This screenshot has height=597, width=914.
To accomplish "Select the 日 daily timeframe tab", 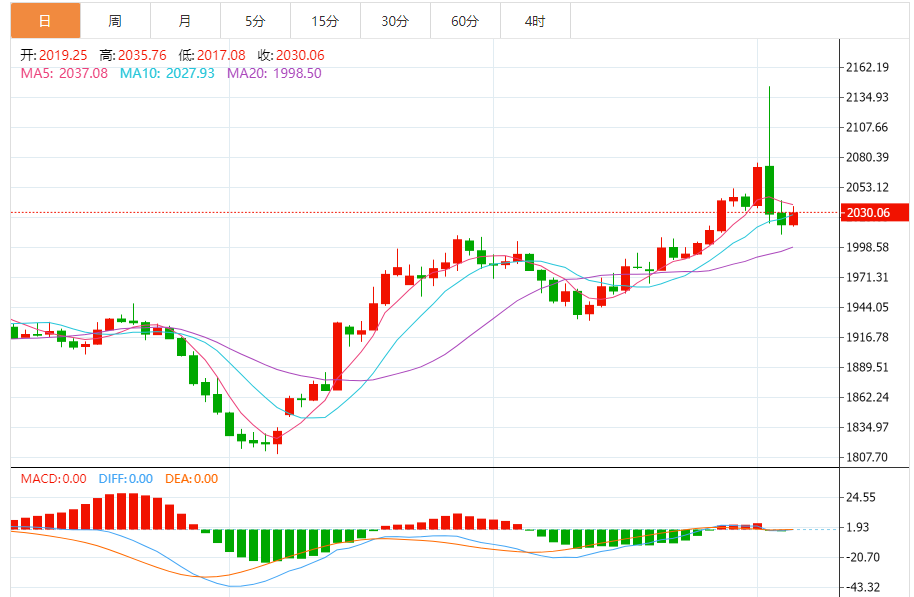I will point(45,21).
